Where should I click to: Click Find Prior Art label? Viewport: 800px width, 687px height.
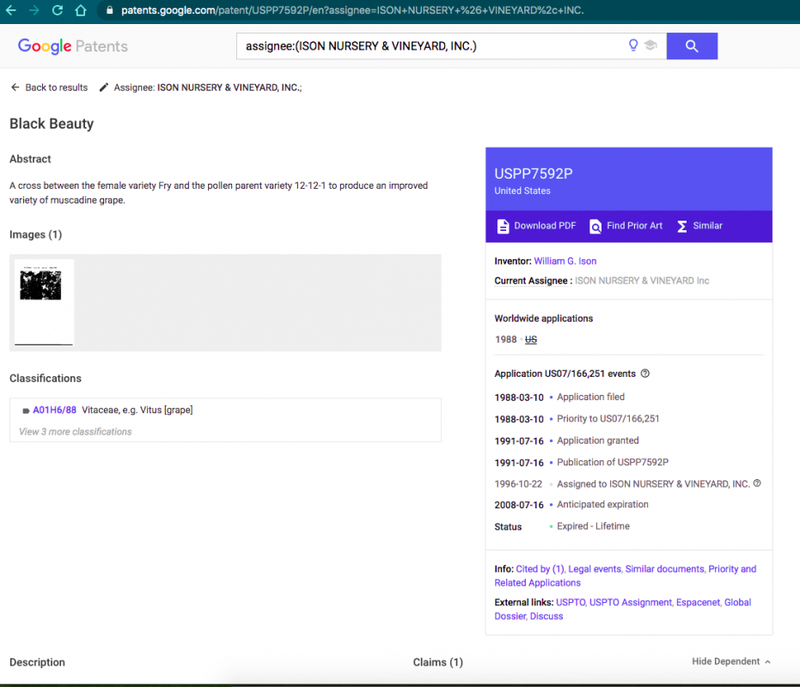[634, 225]
